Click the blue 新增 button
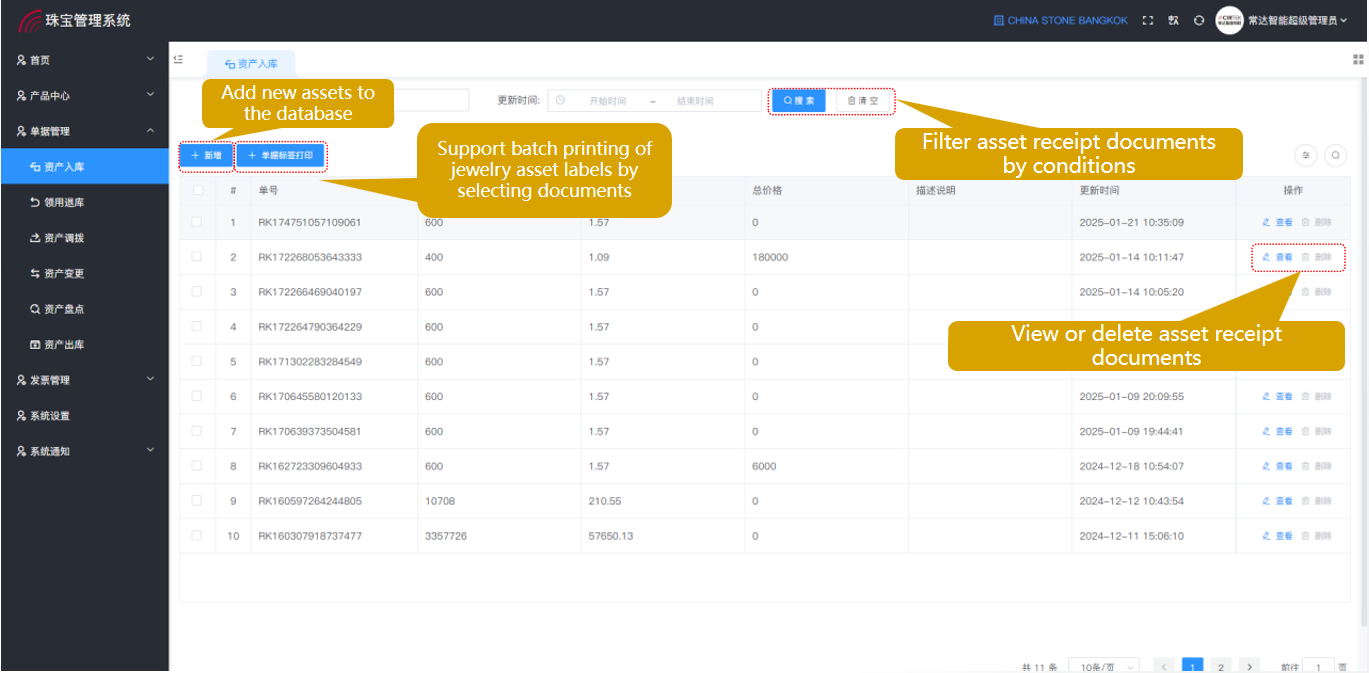This screenshot has width=1369, height=673. (206, 156)
